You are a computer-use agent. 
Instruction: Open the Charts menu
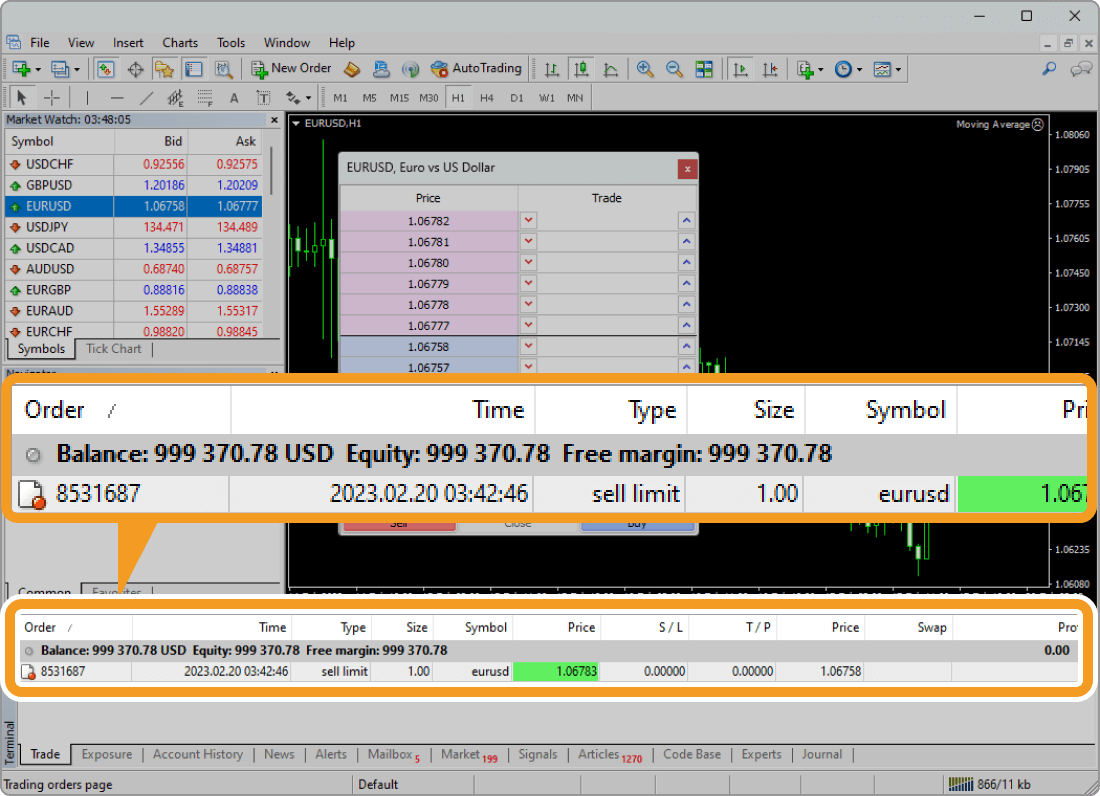point(180,43)
